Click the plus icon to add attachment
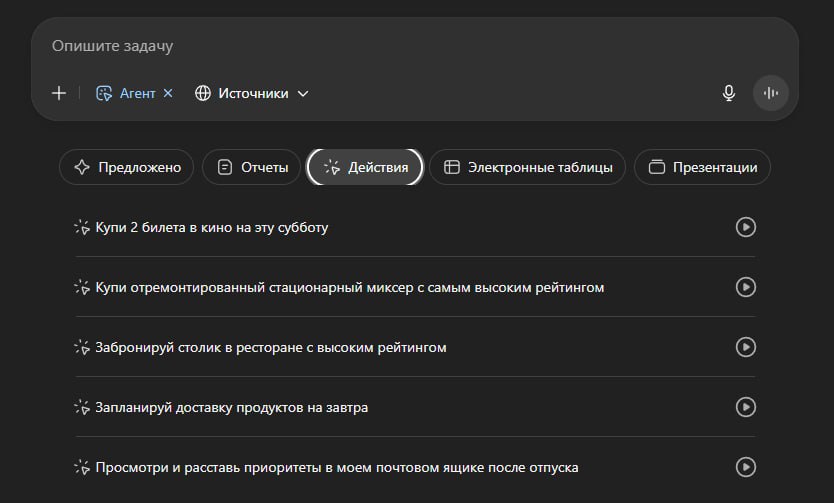 tap(59, 93)
